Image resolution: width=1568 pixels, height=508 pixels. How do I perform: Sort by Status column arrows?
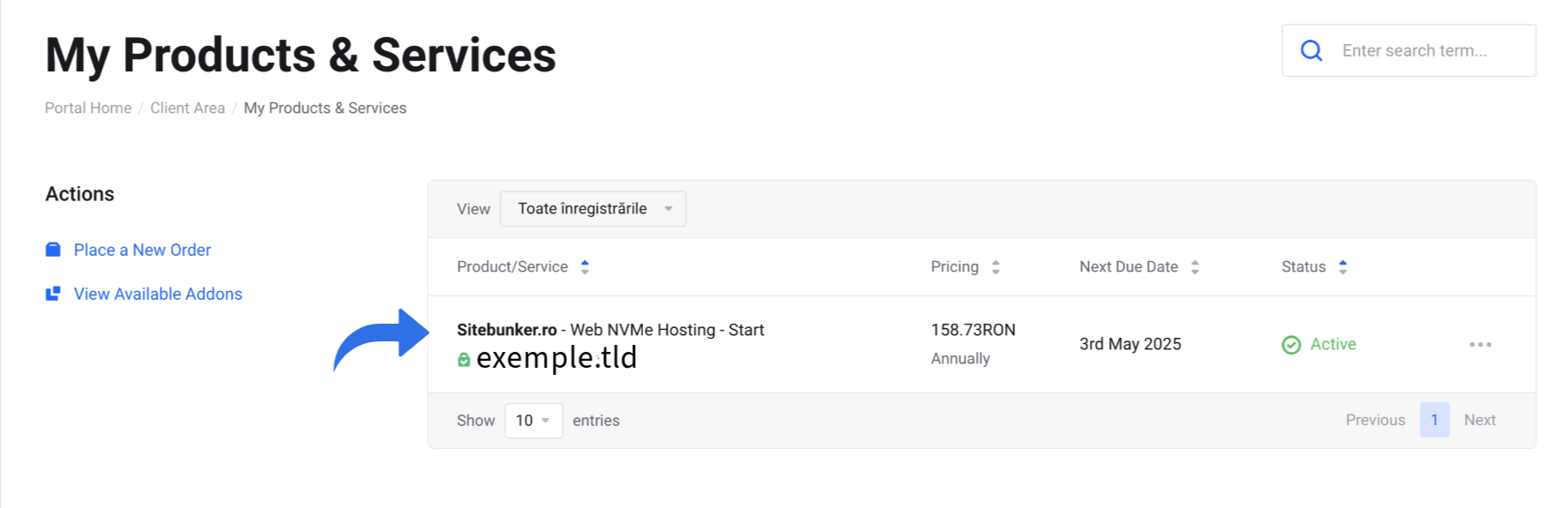click(x=1342, y=266)
